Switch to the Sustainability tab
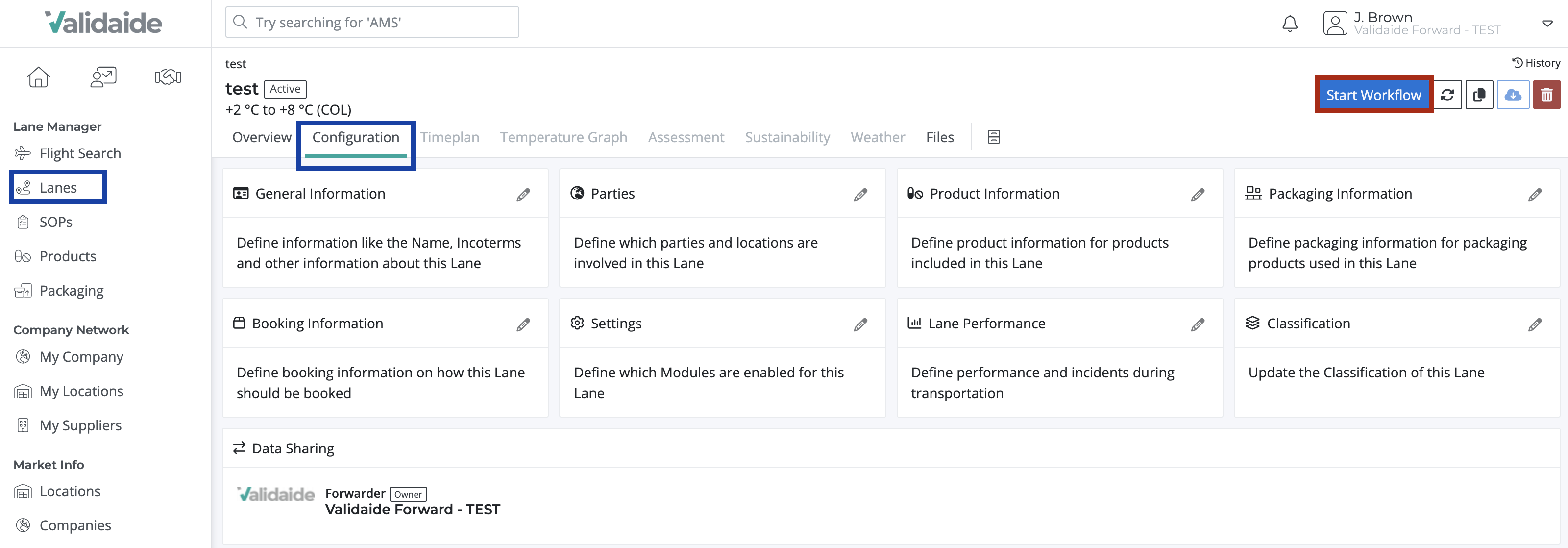 tap(787, 138)
